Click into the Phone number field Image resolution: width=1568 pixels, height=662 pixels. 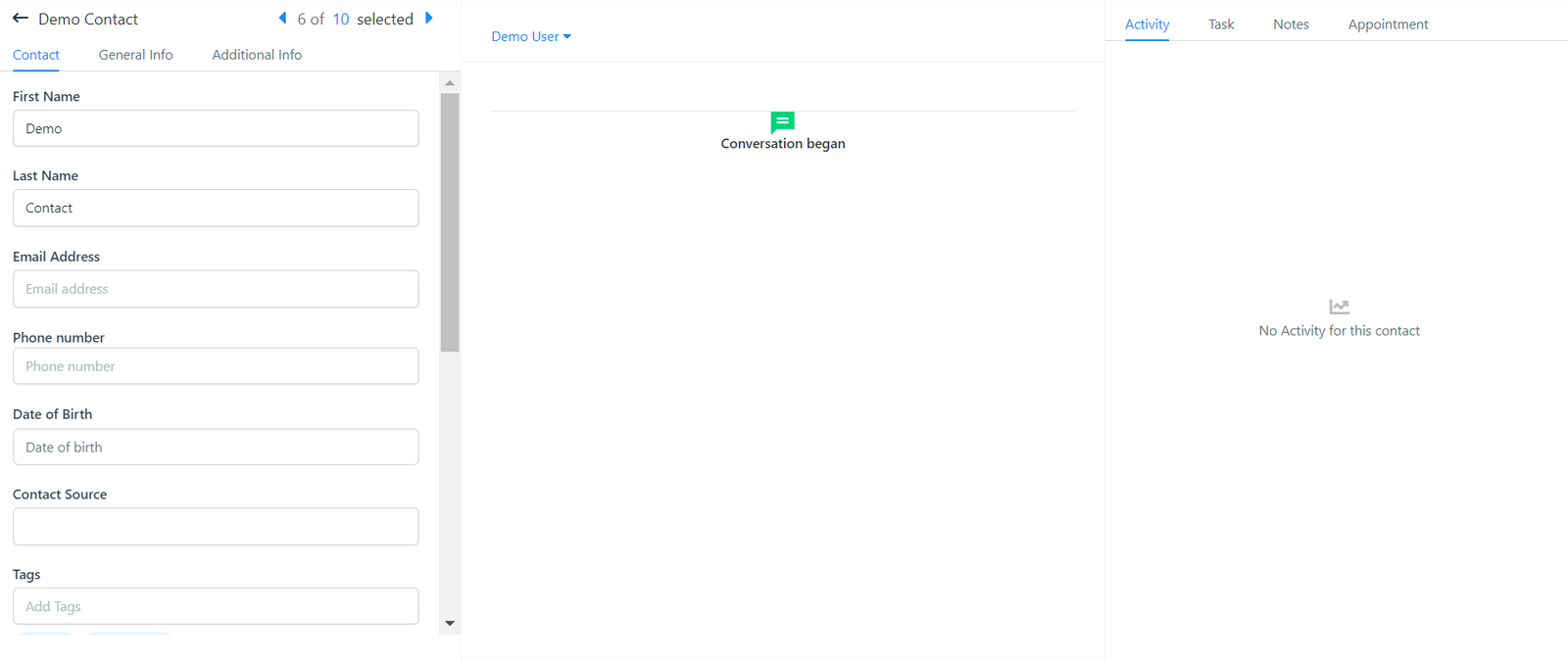pos(216,366)
